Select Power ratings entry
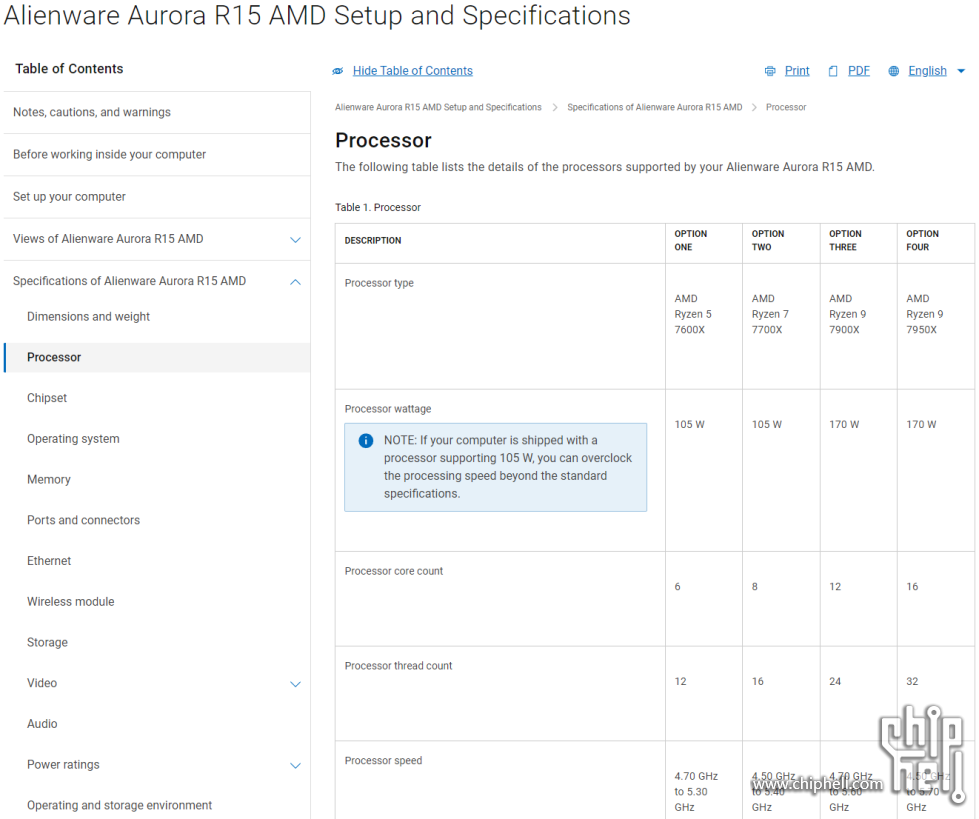Screen dimensions: 979x819 (x=63, y=764)
